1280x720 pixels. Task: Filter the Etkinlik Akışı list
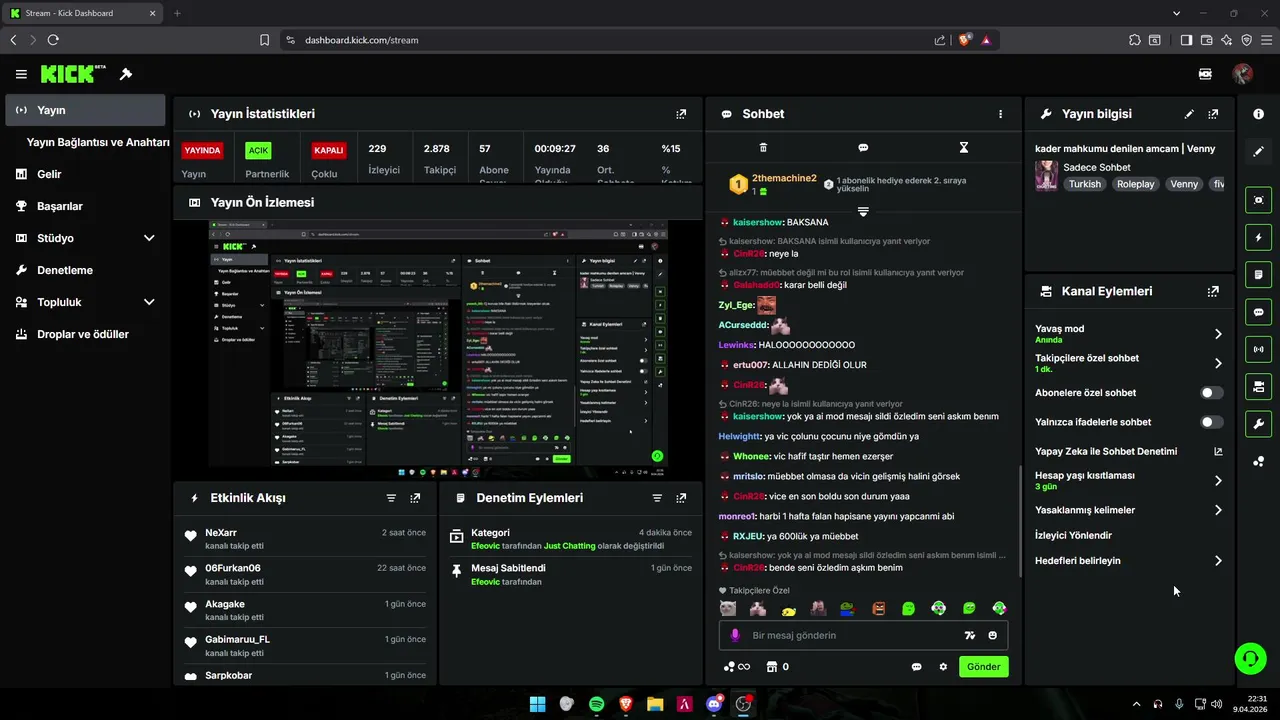click(x=391, y=498)
